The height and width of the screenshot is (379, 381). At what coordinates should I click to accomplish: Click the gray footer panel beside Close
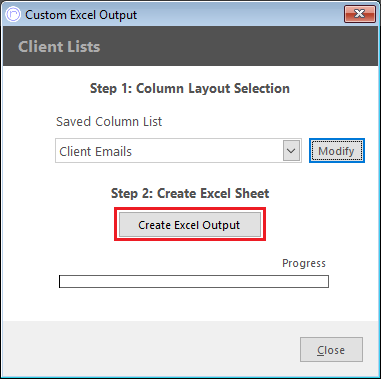(150, 348)
